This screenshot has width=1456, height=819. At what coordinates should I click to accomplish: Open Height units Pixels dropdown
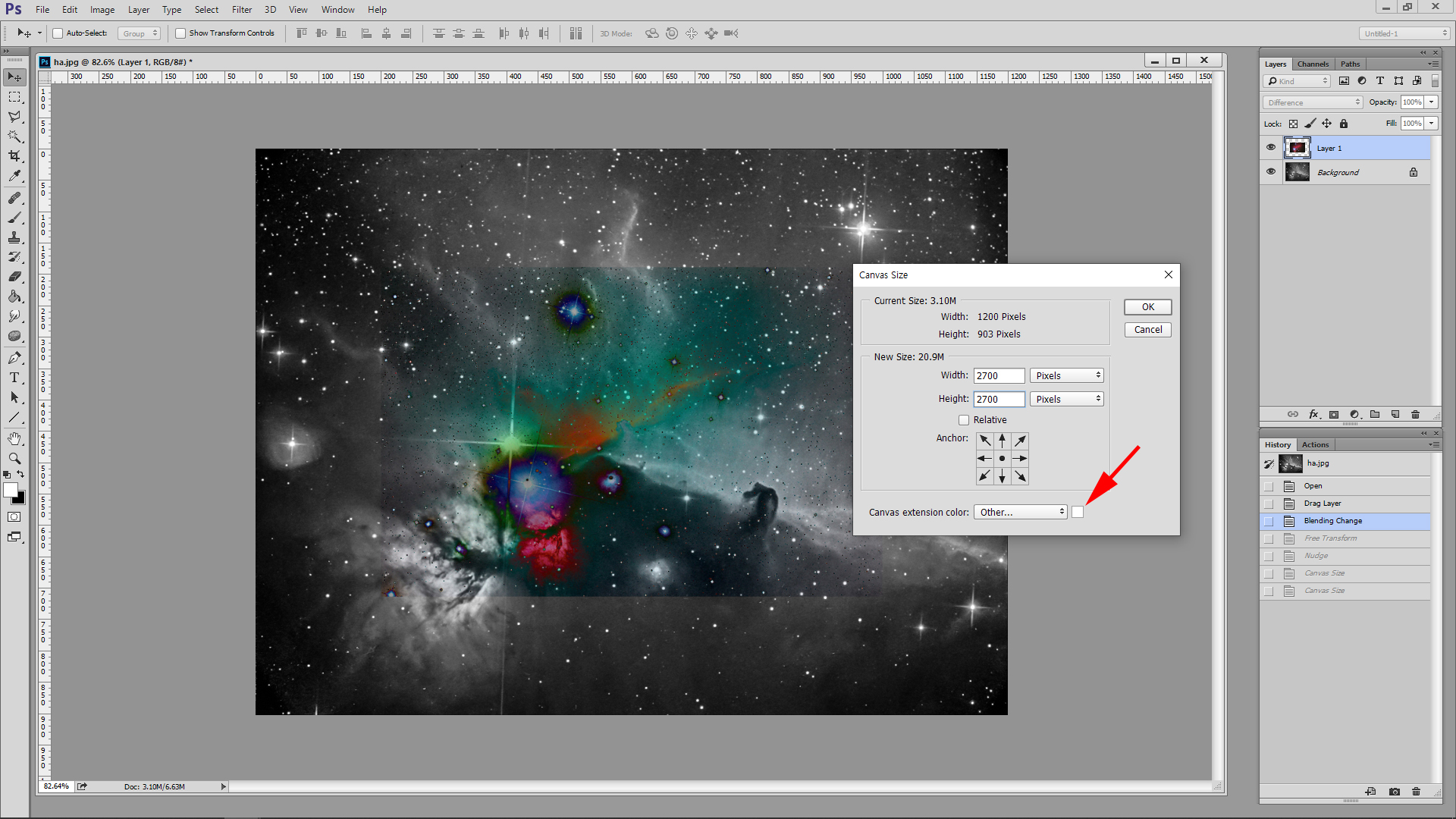click(x=1067, y=399)
